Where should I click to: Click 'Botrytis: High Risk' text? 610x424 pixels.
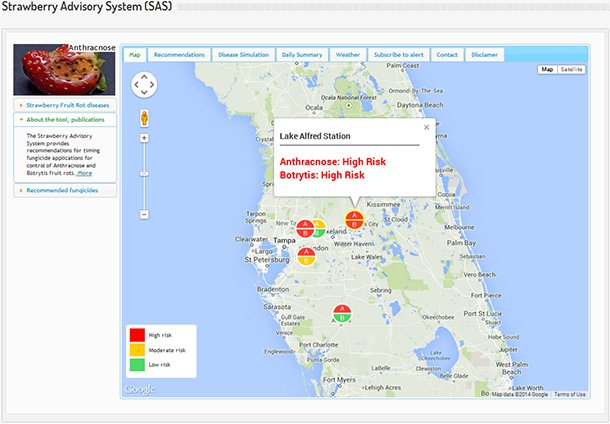322,175
